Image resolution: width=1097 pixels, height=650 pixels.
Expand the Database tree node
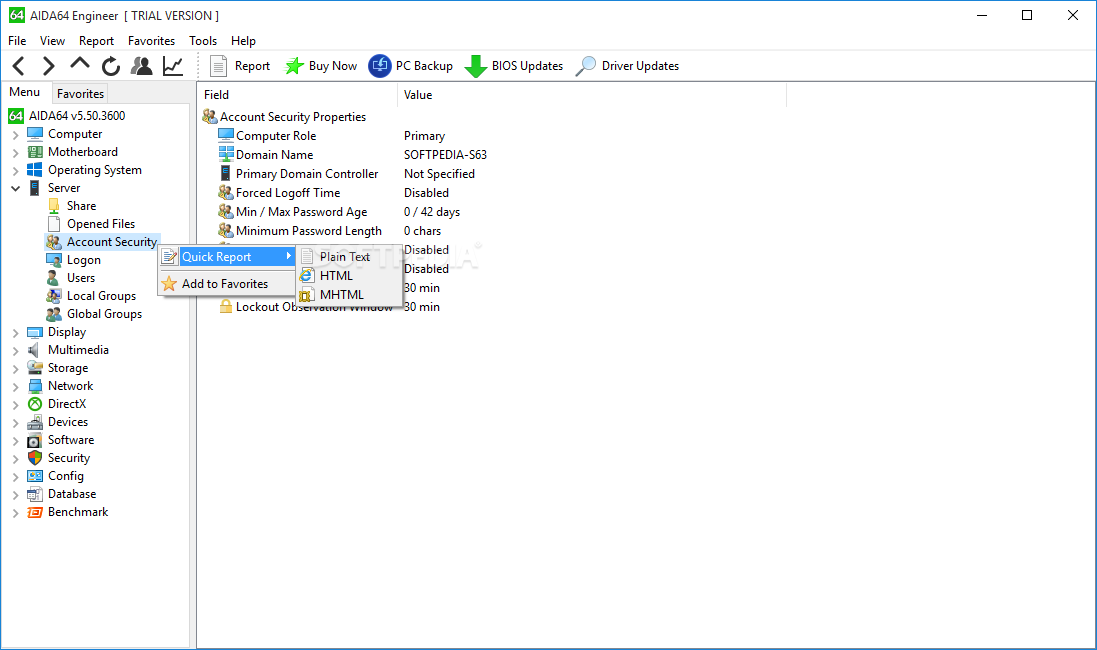pos(15,495)
